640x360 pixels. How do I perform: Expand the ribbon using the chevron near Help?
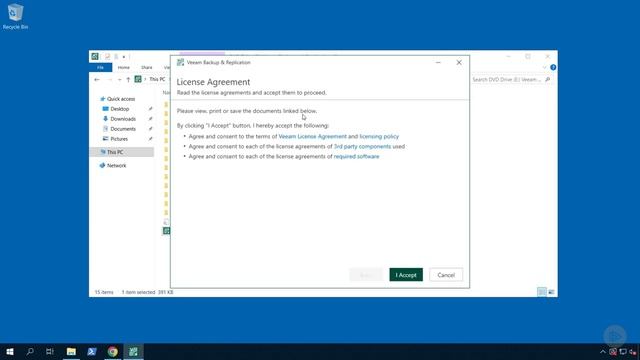pyautogui.click(x=544, y=67)
